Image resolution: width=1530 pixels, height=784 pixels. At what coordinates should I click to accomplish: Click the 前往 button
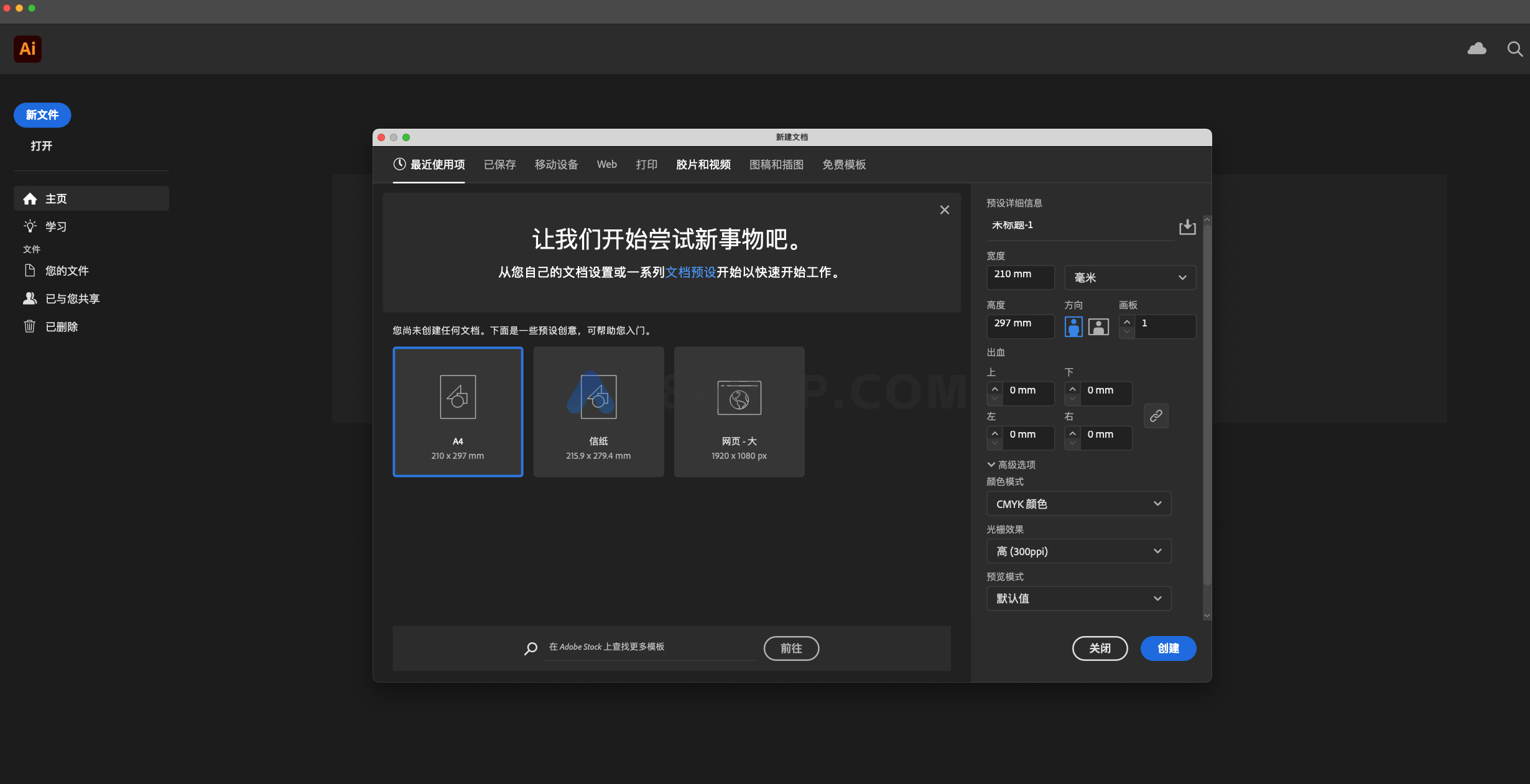[791, 648]
